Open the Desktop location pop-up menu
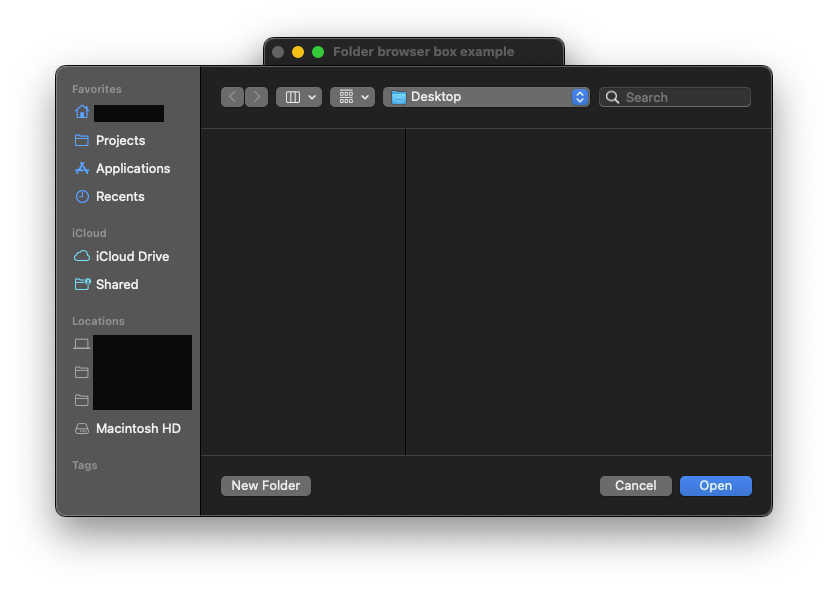The image size is (828, 590). click(486, 97)
